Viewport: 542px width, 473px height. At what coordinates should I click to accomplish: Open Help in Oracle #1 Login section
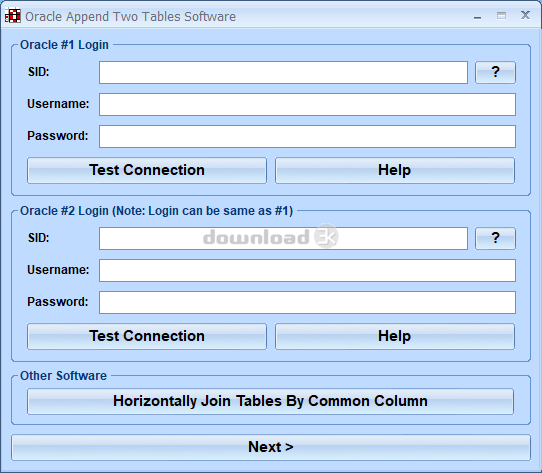pyautogui.click(x=395, y=170)
